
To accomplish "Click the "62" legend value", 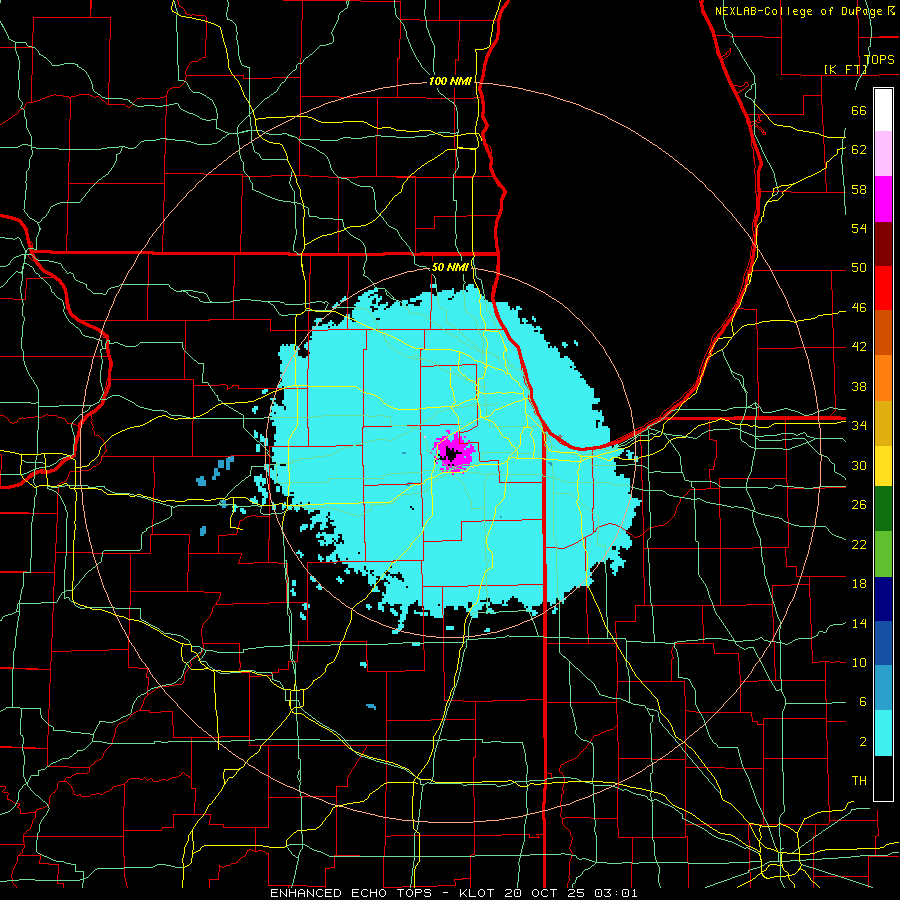I will [x=859, y=150].
